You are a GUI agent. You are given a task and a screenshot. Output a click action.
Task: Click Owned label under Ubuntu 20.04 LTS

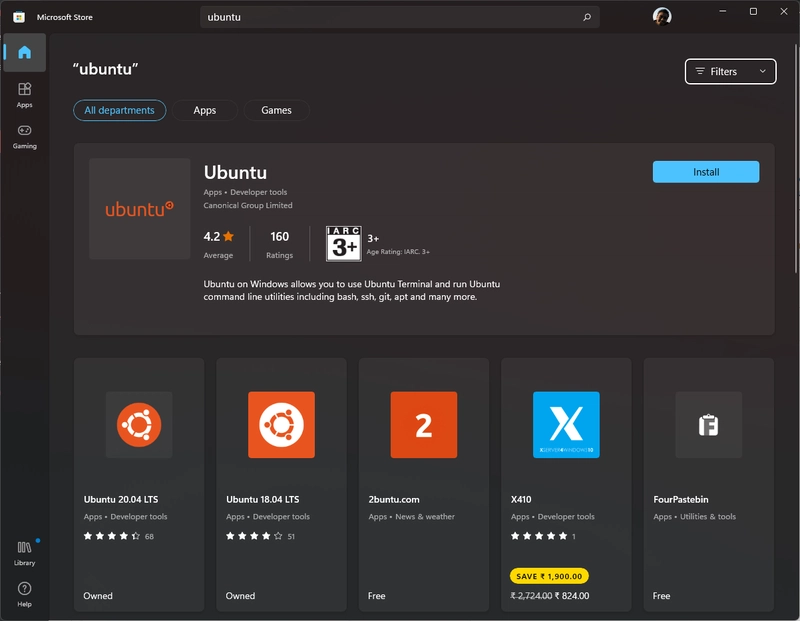tap(98, 595)
